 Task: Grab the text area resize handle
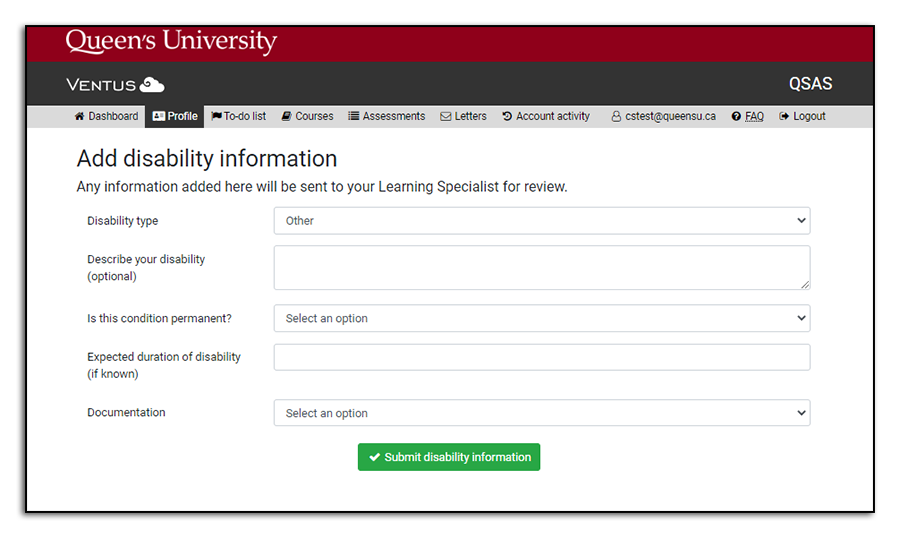(805, 284)
